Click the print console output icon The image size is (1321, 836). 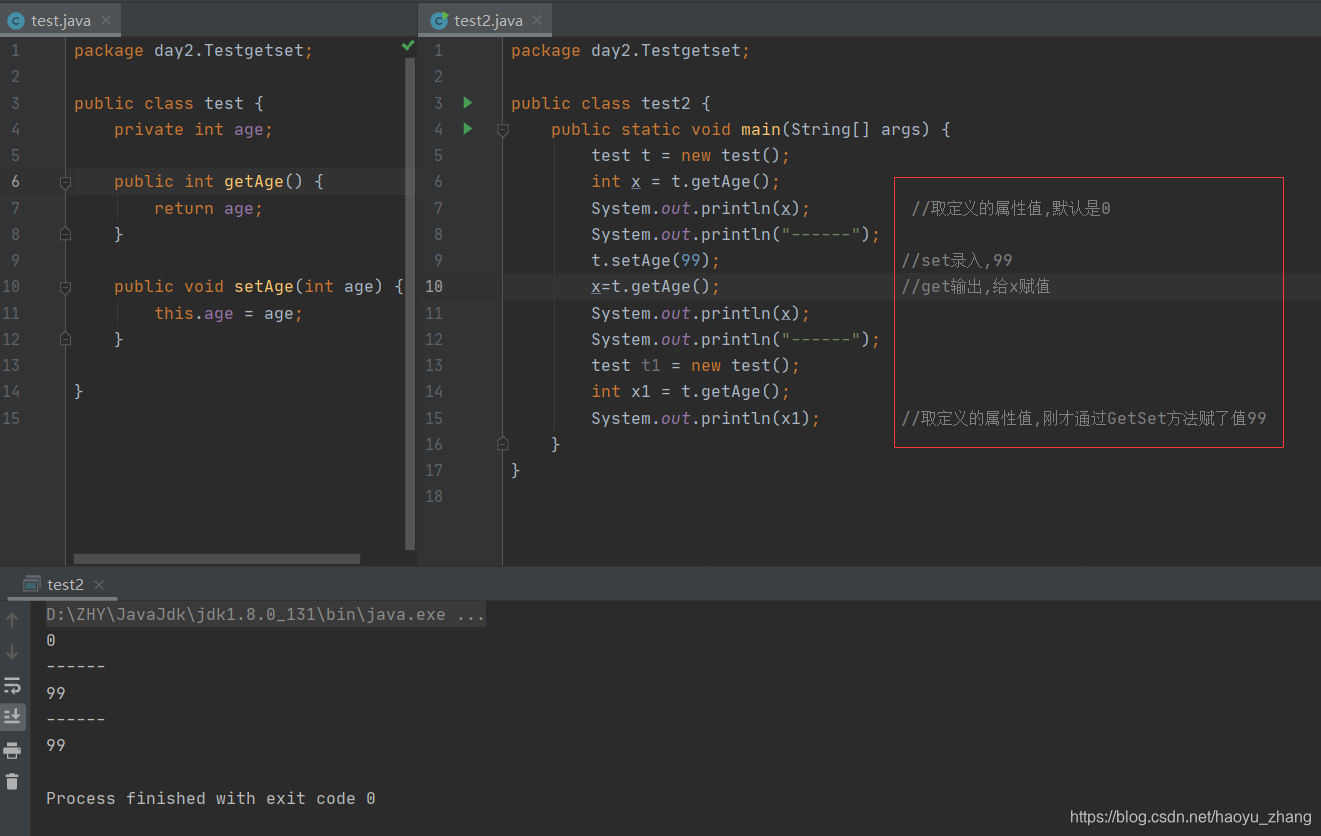coord(12,750)
